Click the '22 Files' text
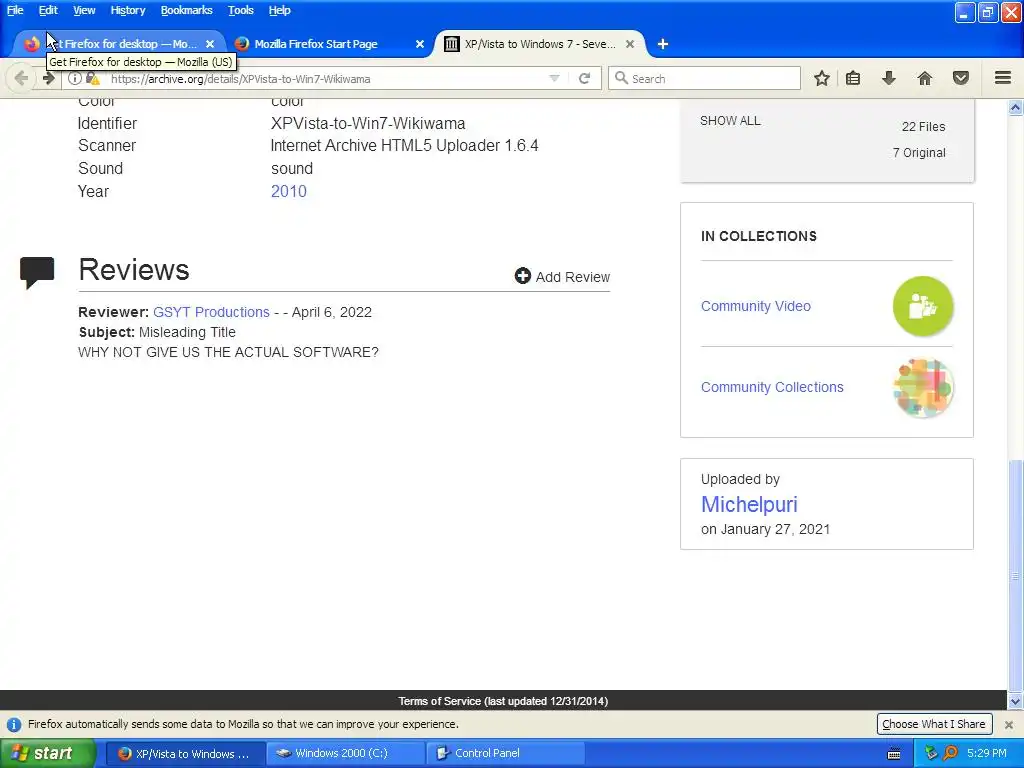The height and width of the screenshot is (768, 1024). coord(923,127)
